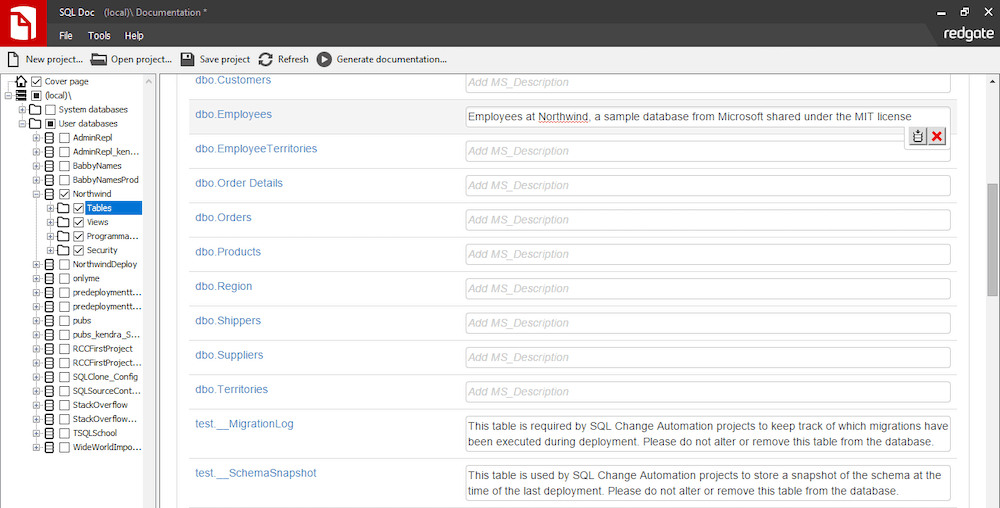Click the Open project folder icon
This screenshot has height=508, width=1000.
tap(99, 59)
